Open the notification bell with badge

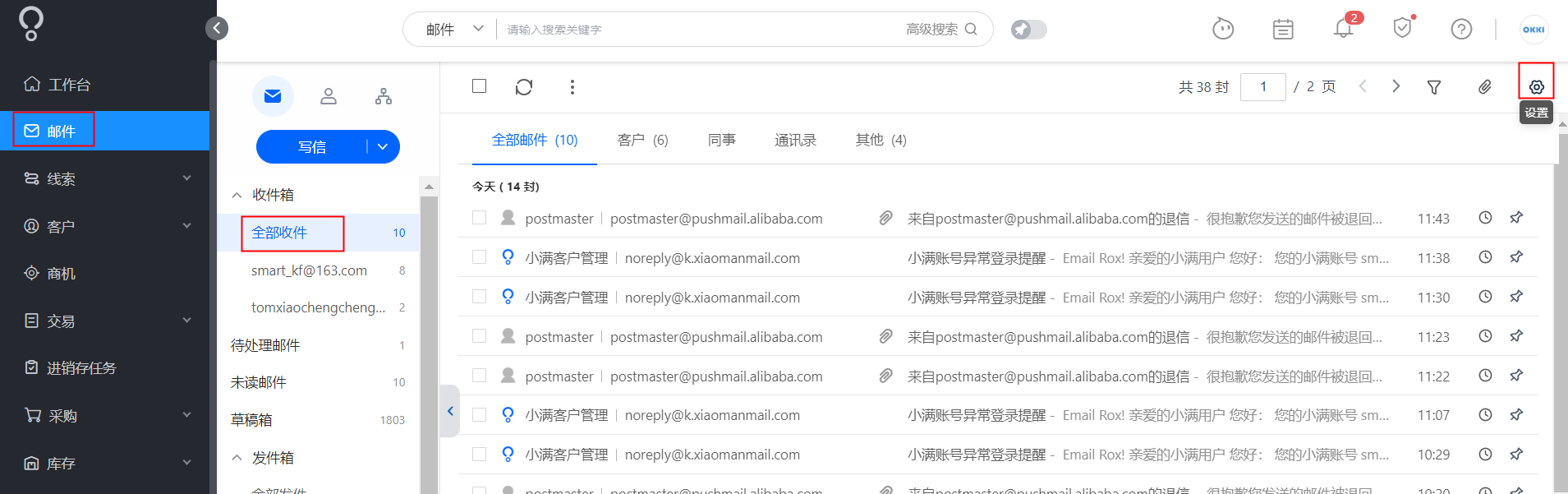(1344, 28)
